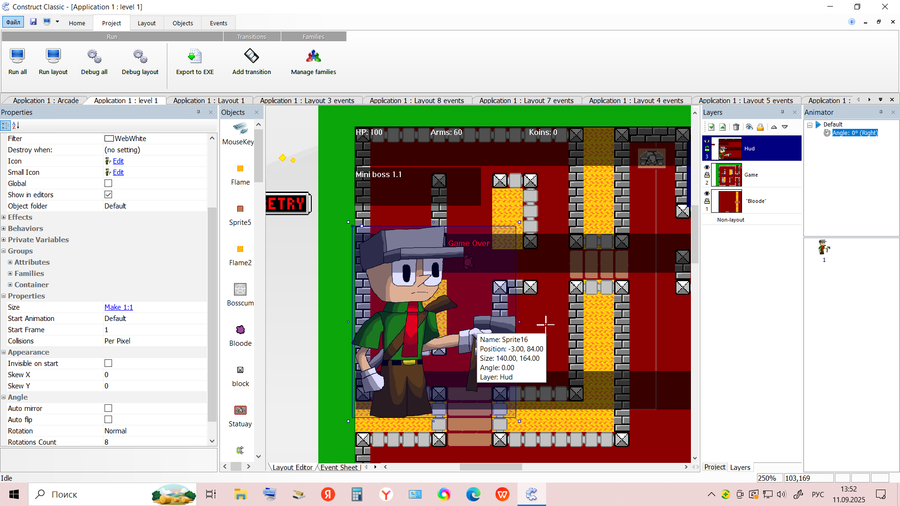The height and width of the screenshot is (506, 900).
Task: Switch to Event Sheet Editor tab
Action: [339, 467]
